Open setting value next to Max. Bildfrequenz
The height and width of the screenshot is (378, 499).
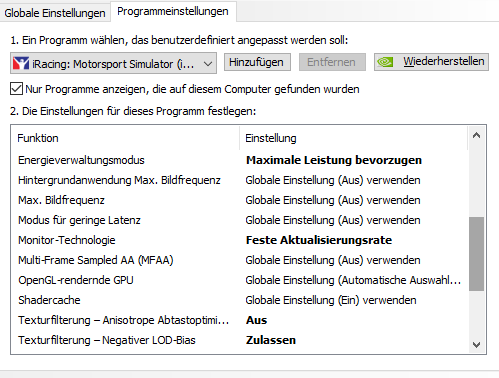333,200
